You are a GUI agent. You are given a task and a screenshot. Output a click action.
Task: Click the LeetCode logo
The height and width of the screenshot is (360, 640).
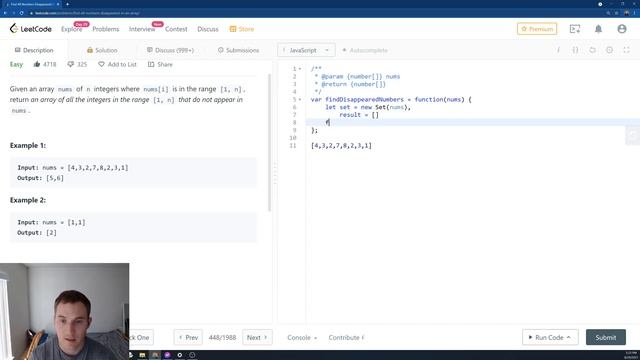[31, 29]
